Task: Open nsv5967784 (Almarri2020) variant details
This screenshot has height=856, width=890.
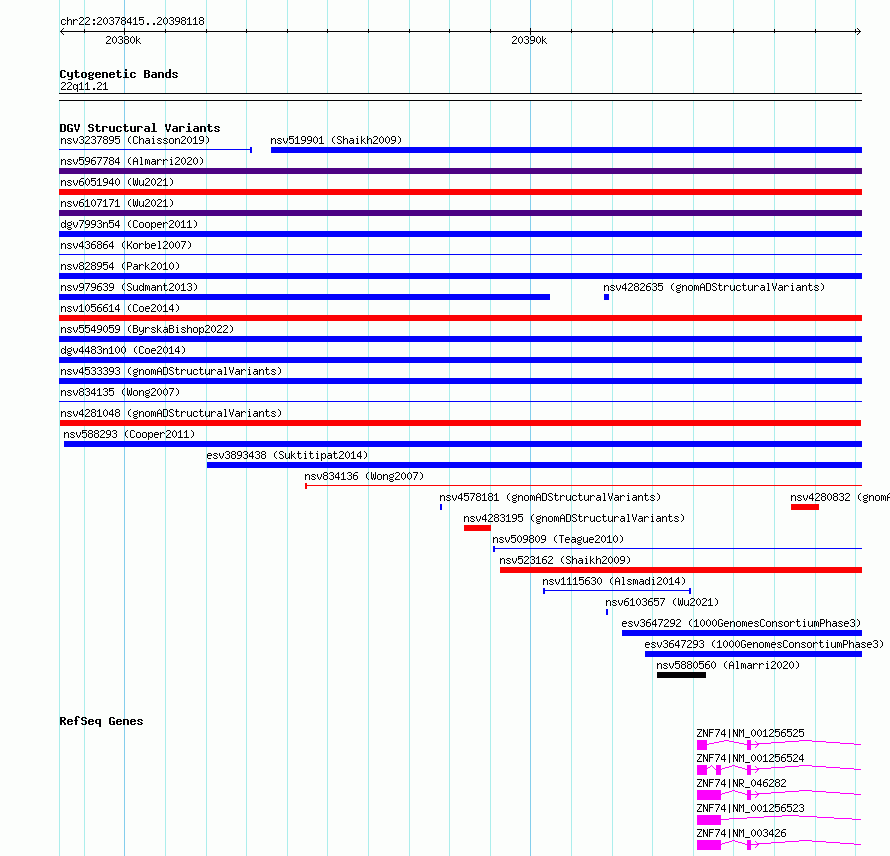Action: point(132,161)
